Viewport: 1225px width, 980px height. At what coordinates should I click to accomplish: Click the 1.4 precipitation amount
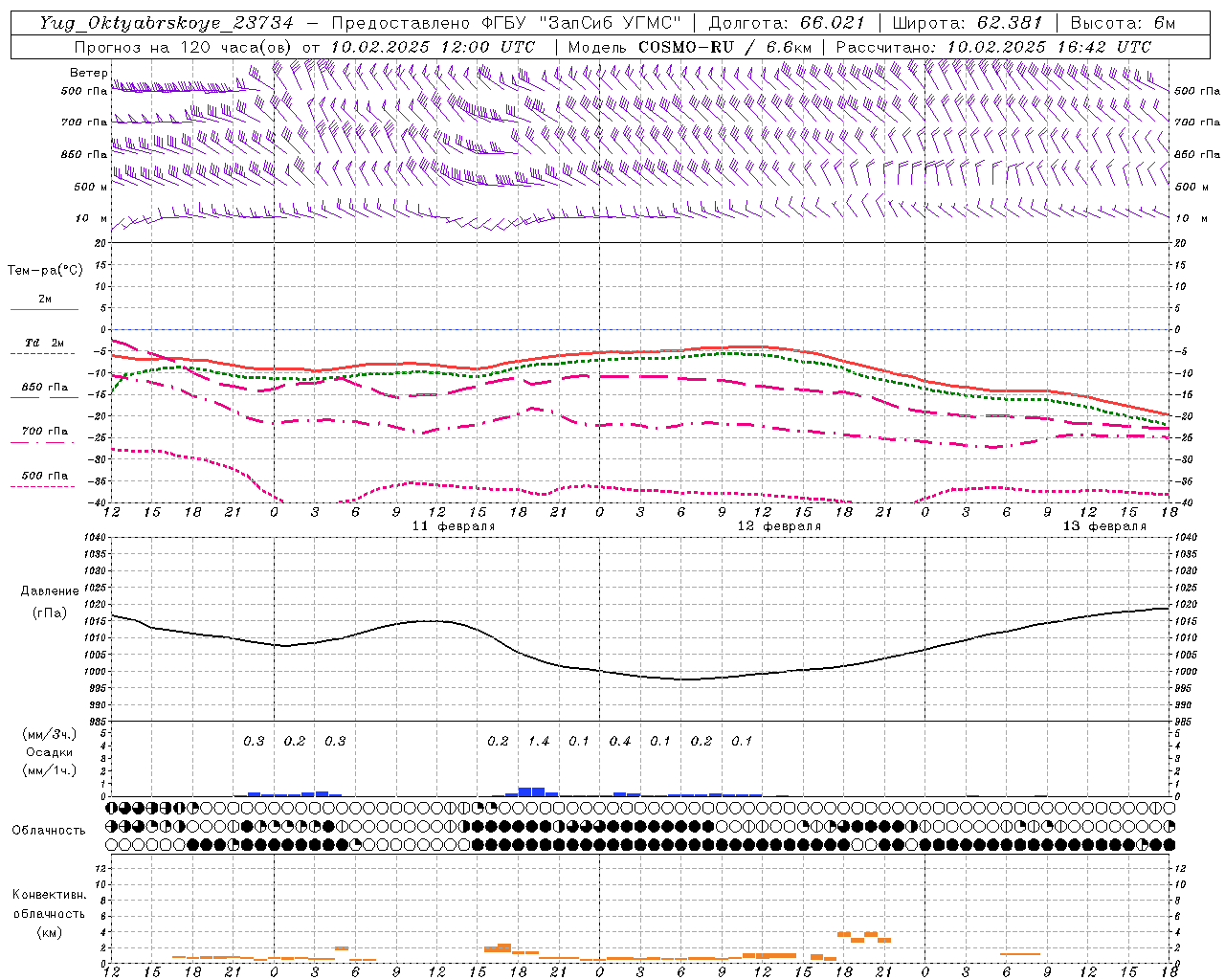[x=539, y=742]
